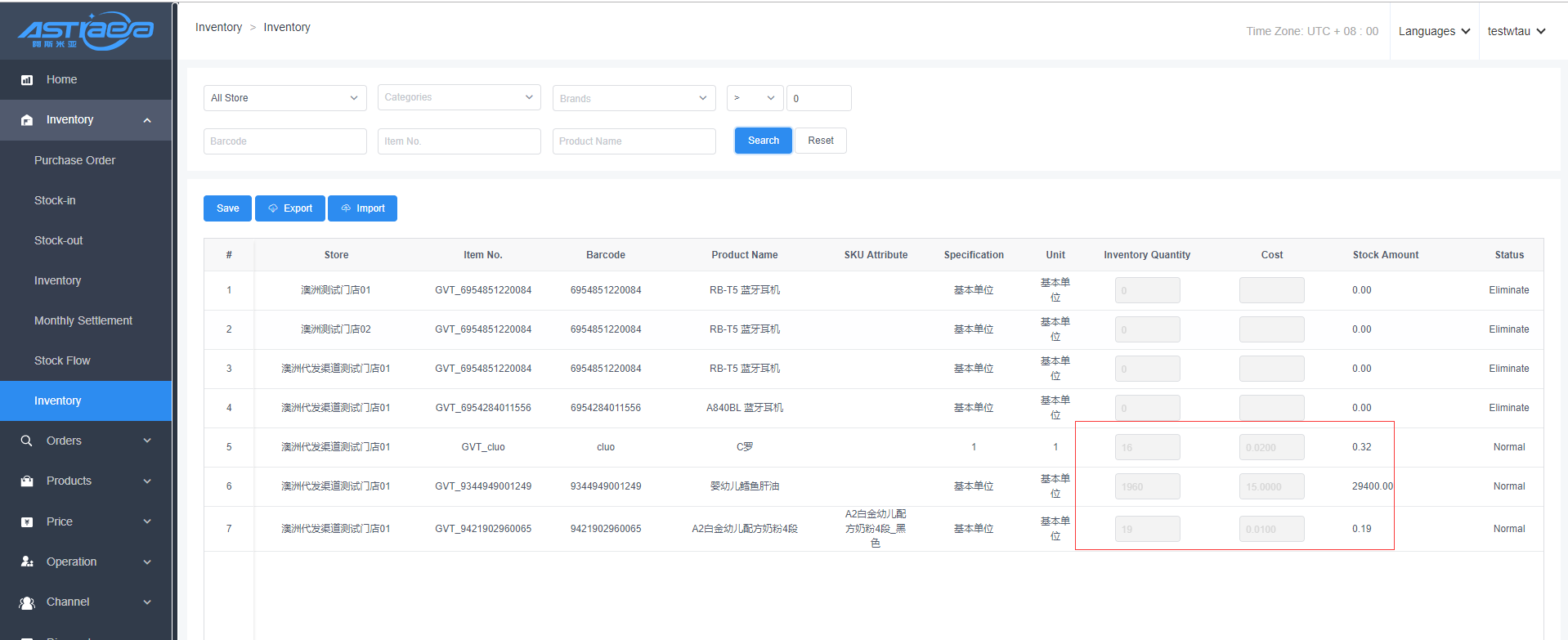Click the Products briefcase icon

(27, 481)
